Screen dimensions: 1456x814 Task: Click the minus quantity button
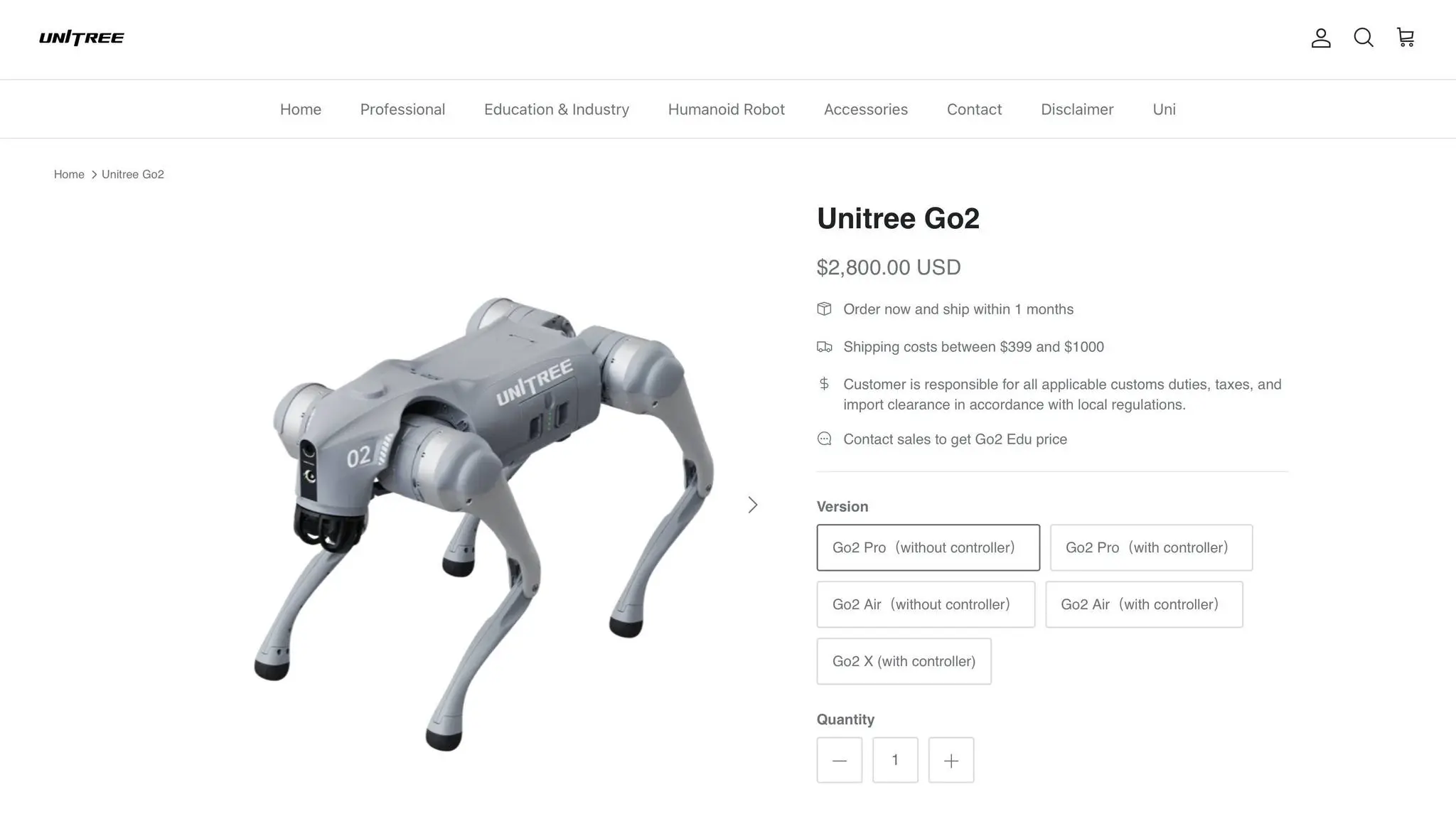pyautogui.click(x=840, y=760)
